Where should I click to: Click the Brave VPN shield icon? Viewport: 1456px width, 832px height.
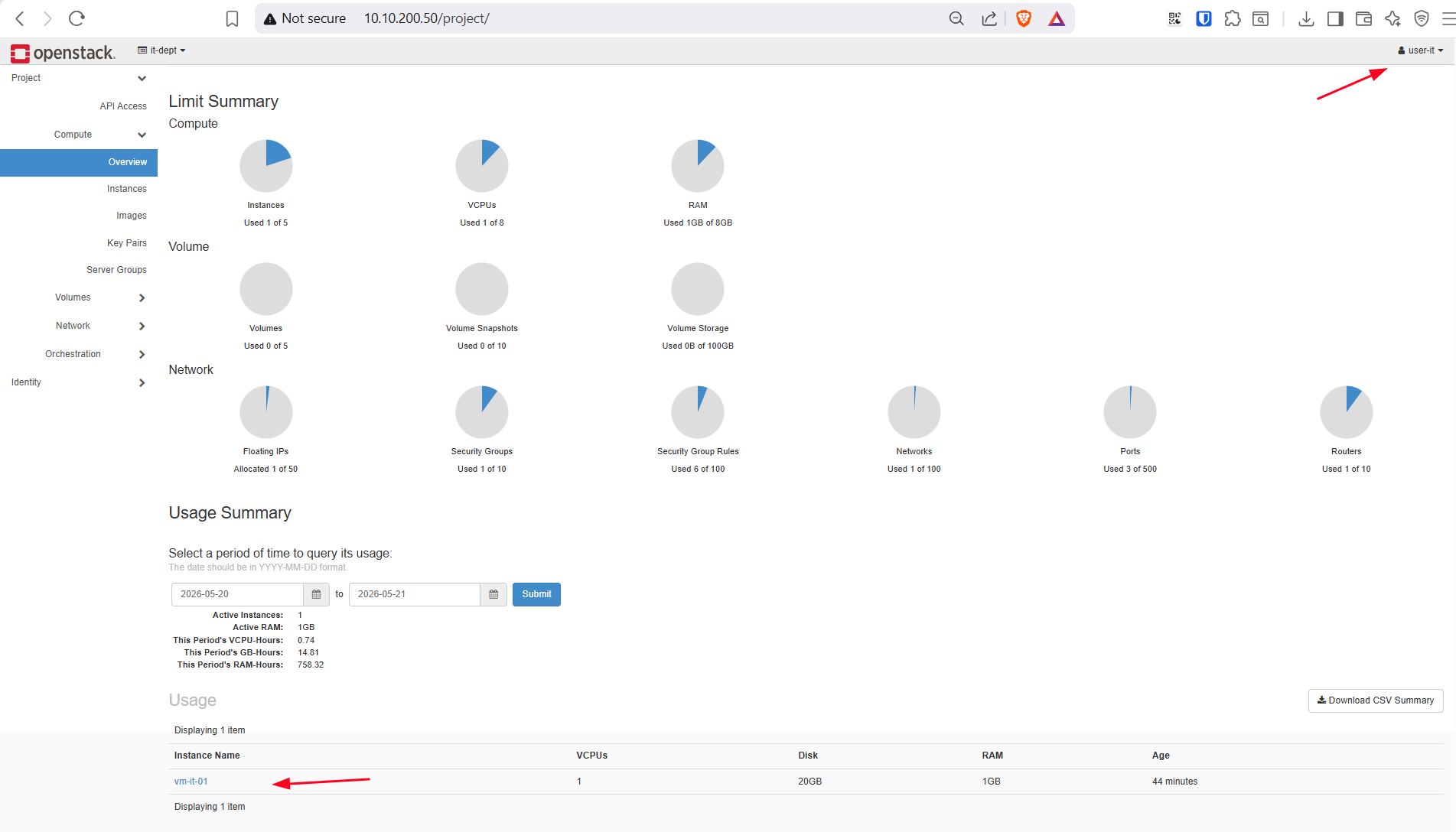(x=1422, y=18)
